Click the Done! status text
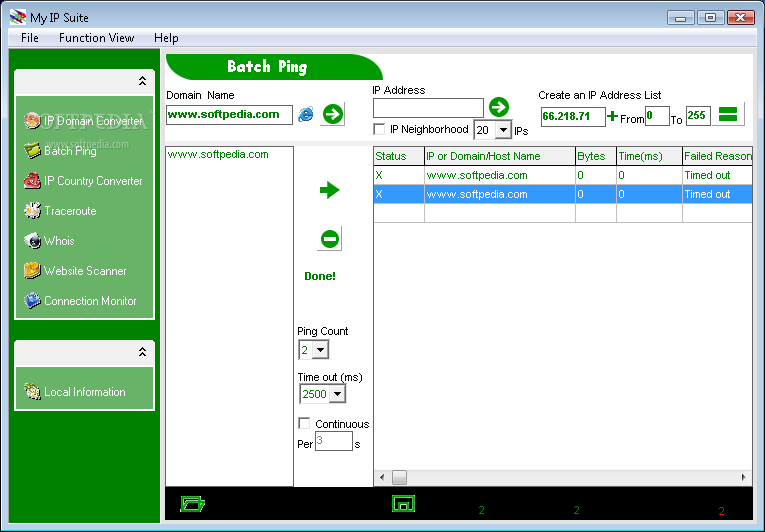This screenshot has height=532, width=765. (x=320, y=276)
